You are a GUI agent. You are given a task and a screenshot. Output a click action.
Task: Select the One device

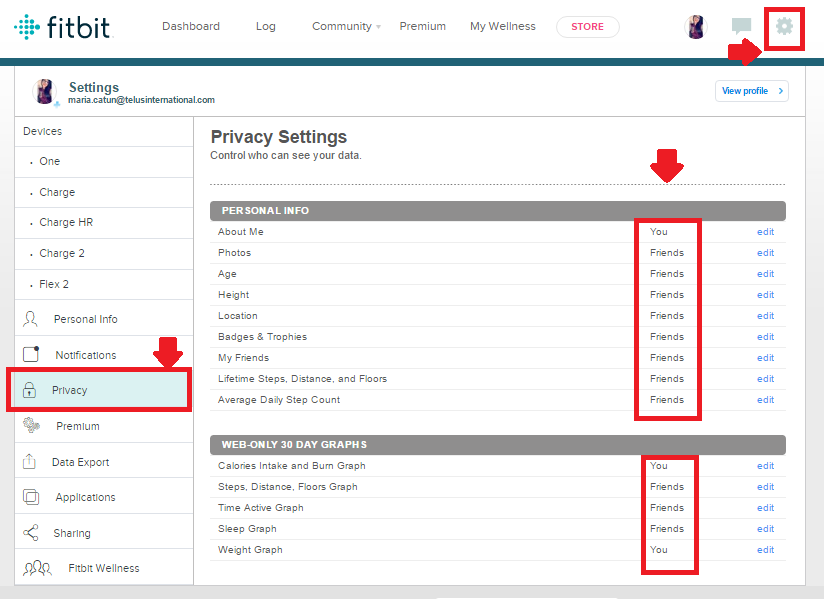click(x=104, y=161)
